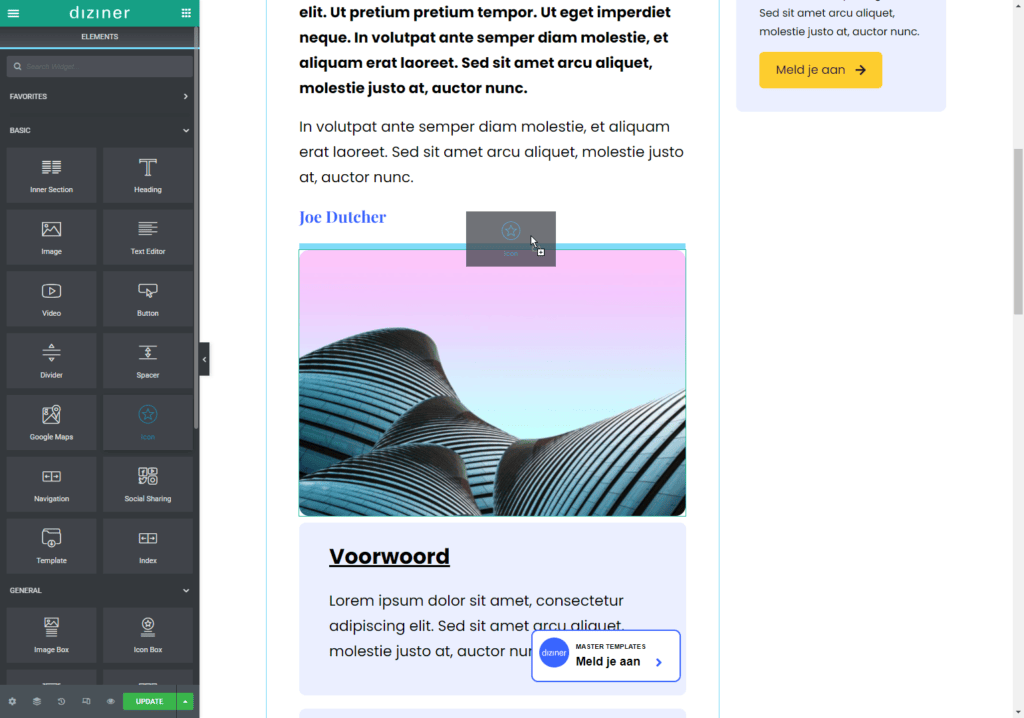
Task: Select the Google Maps widget
Action: [x=51, y=422]
